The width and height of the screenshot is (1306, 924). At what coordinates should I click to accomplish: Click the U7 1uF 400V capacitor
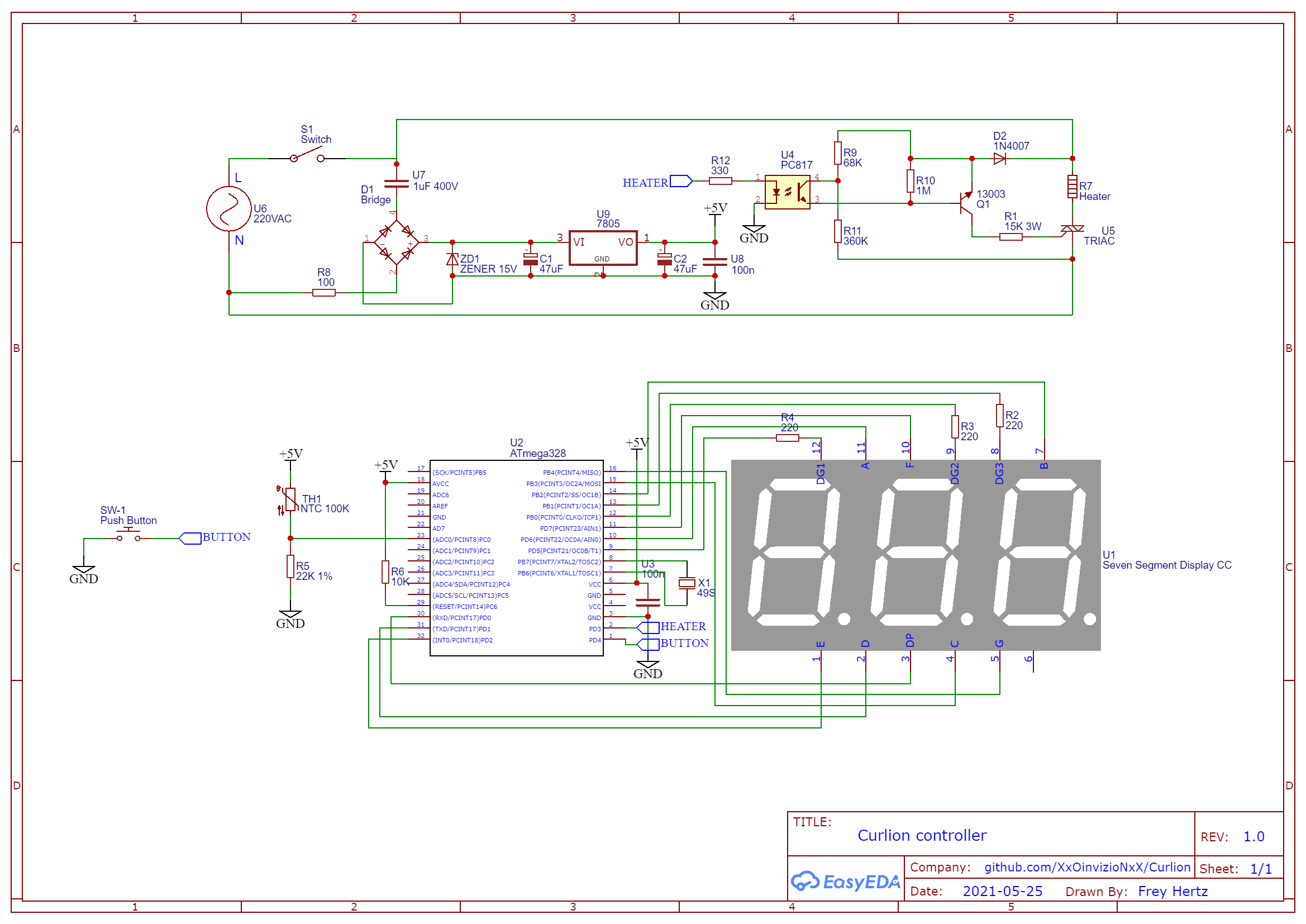click(x=397, y=184)
